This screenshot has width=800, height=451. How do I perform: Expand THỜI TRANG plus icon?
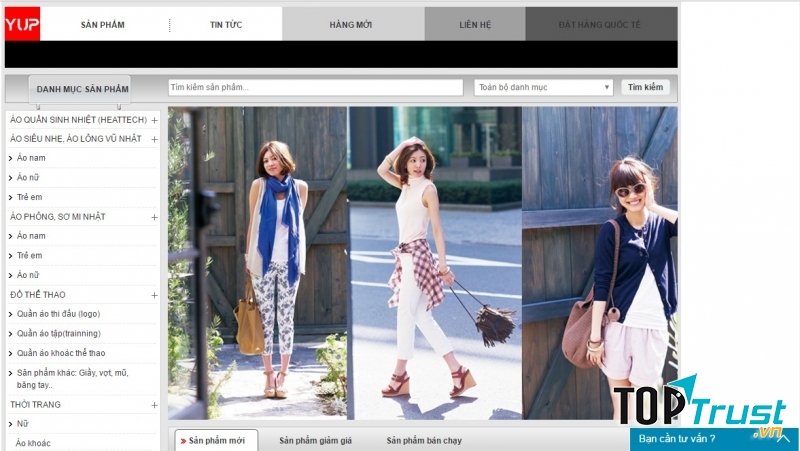(154, 406)
